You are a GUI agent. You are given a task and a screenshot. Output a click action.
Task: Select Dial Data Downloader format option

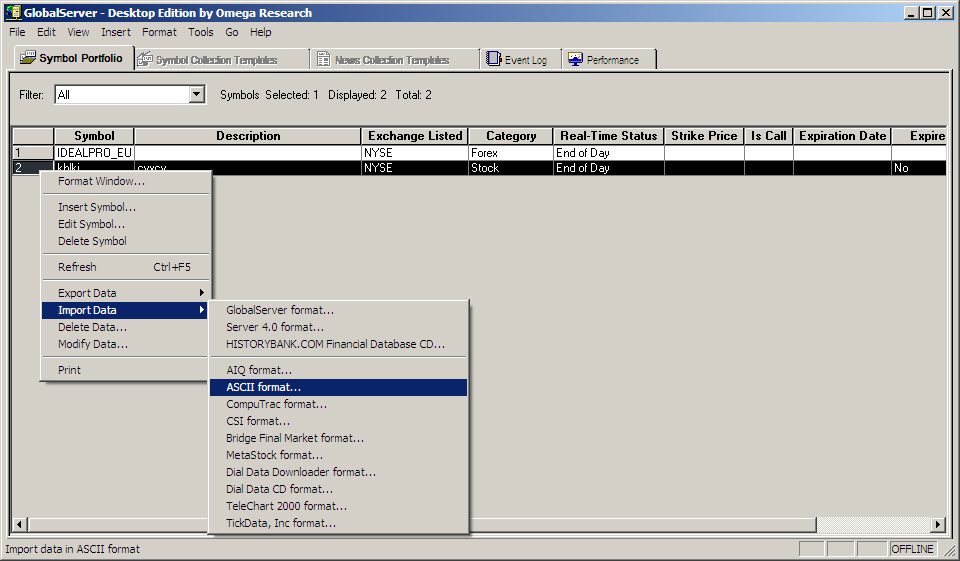tap(339, 473)
